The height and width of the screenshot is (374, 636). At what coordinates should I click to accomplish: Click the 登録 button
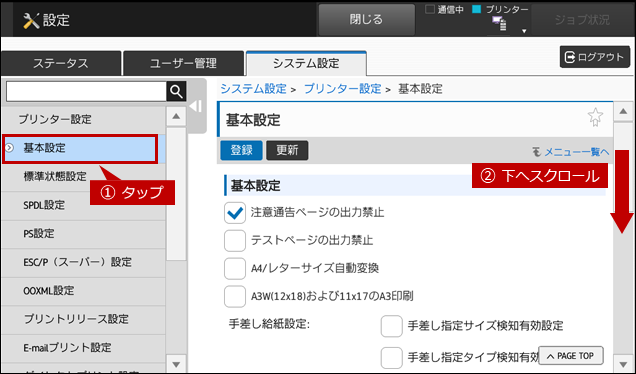241,150
